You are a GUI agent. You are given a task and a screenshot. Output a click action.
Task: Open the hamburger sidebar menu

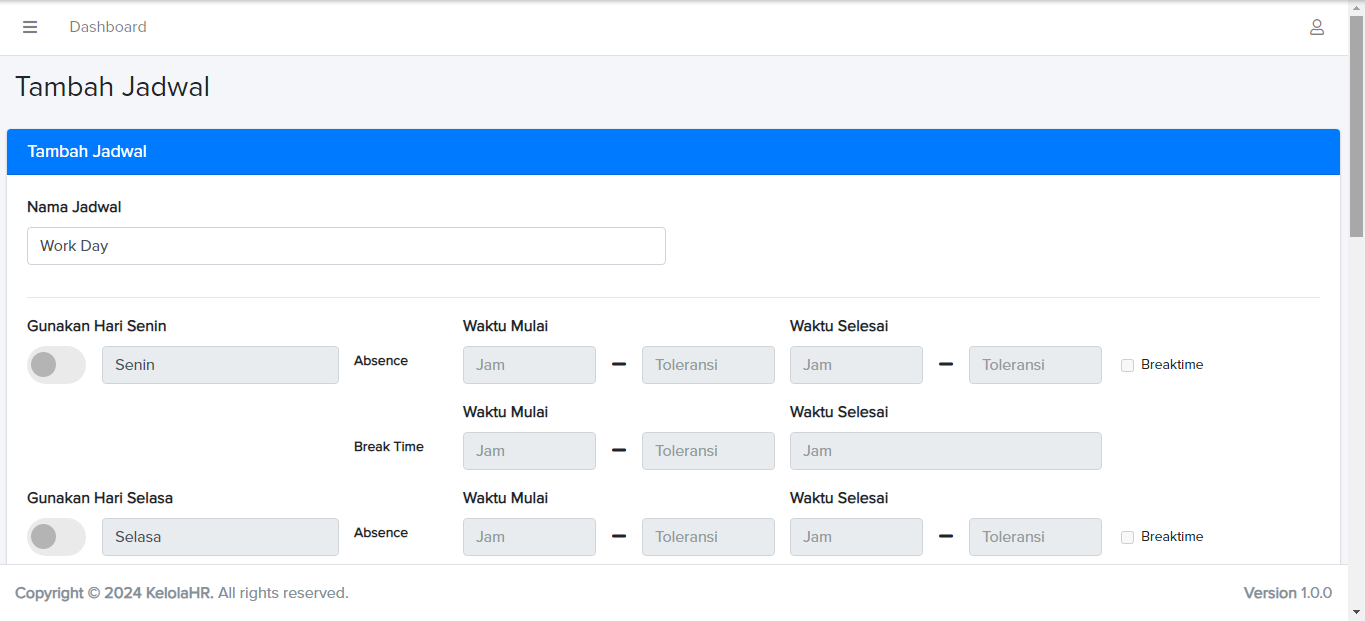30,27
